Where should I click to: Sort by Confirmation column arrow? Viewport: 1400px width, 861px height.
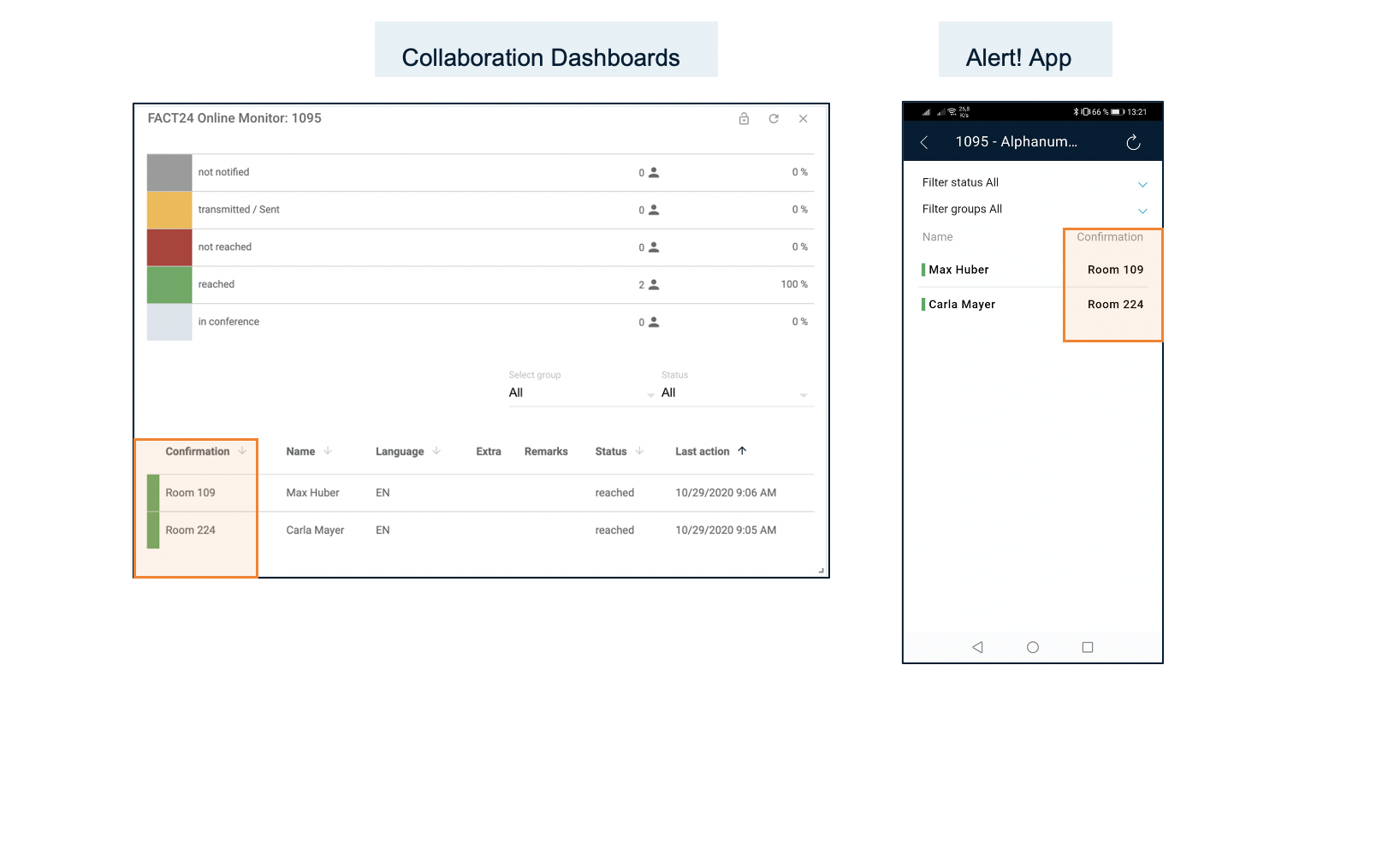coord(242,451)
